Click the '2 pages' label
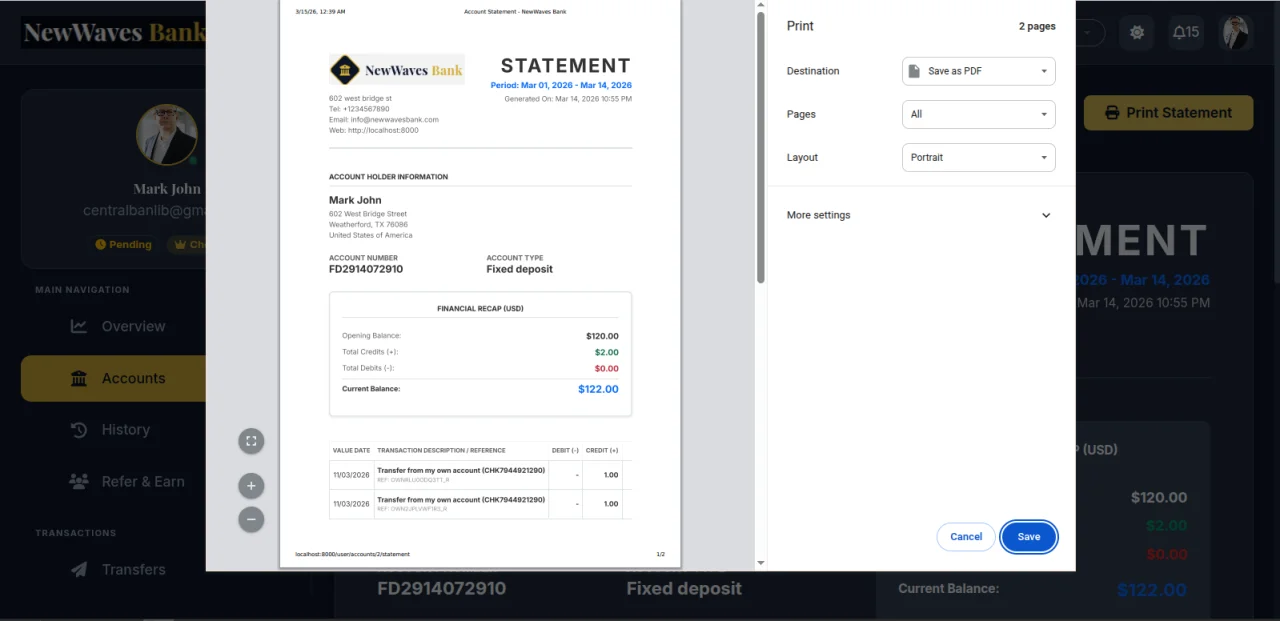The image size is (1280, 621). 1037,26
